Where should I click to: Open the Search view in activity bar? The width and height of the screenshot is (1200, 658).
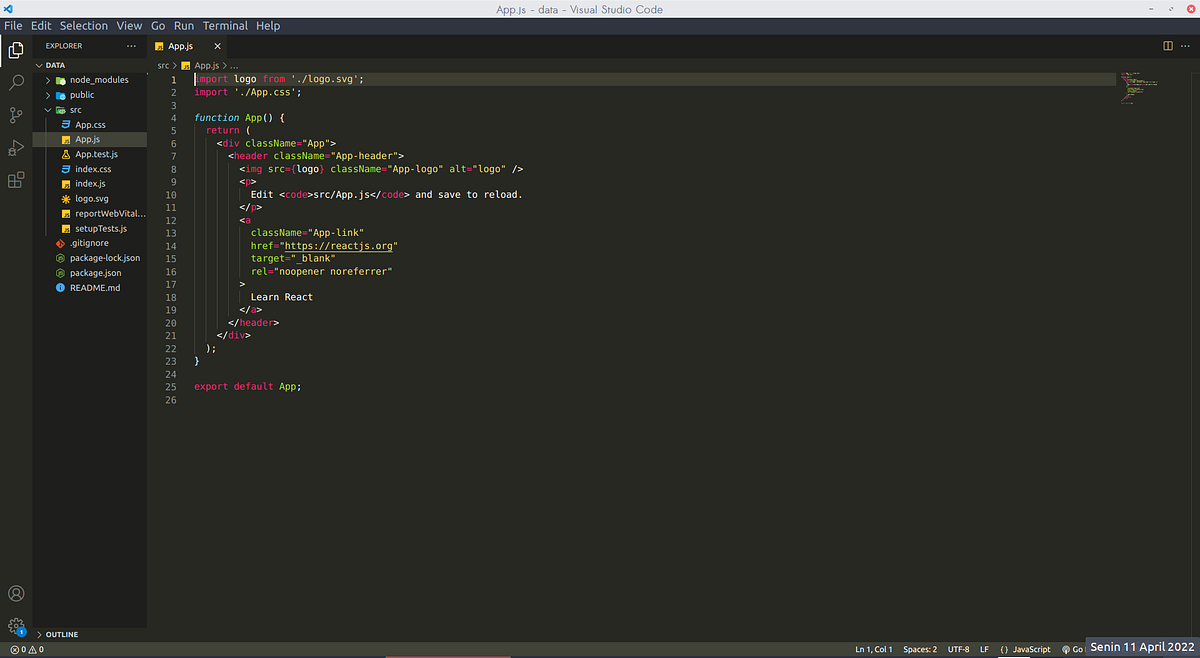16,82
